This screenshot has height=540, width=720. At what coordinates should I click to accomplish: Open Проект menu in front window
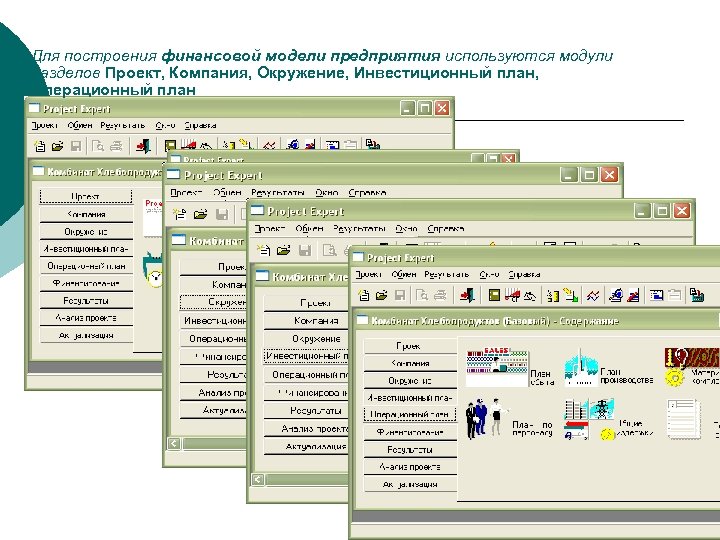369,274
